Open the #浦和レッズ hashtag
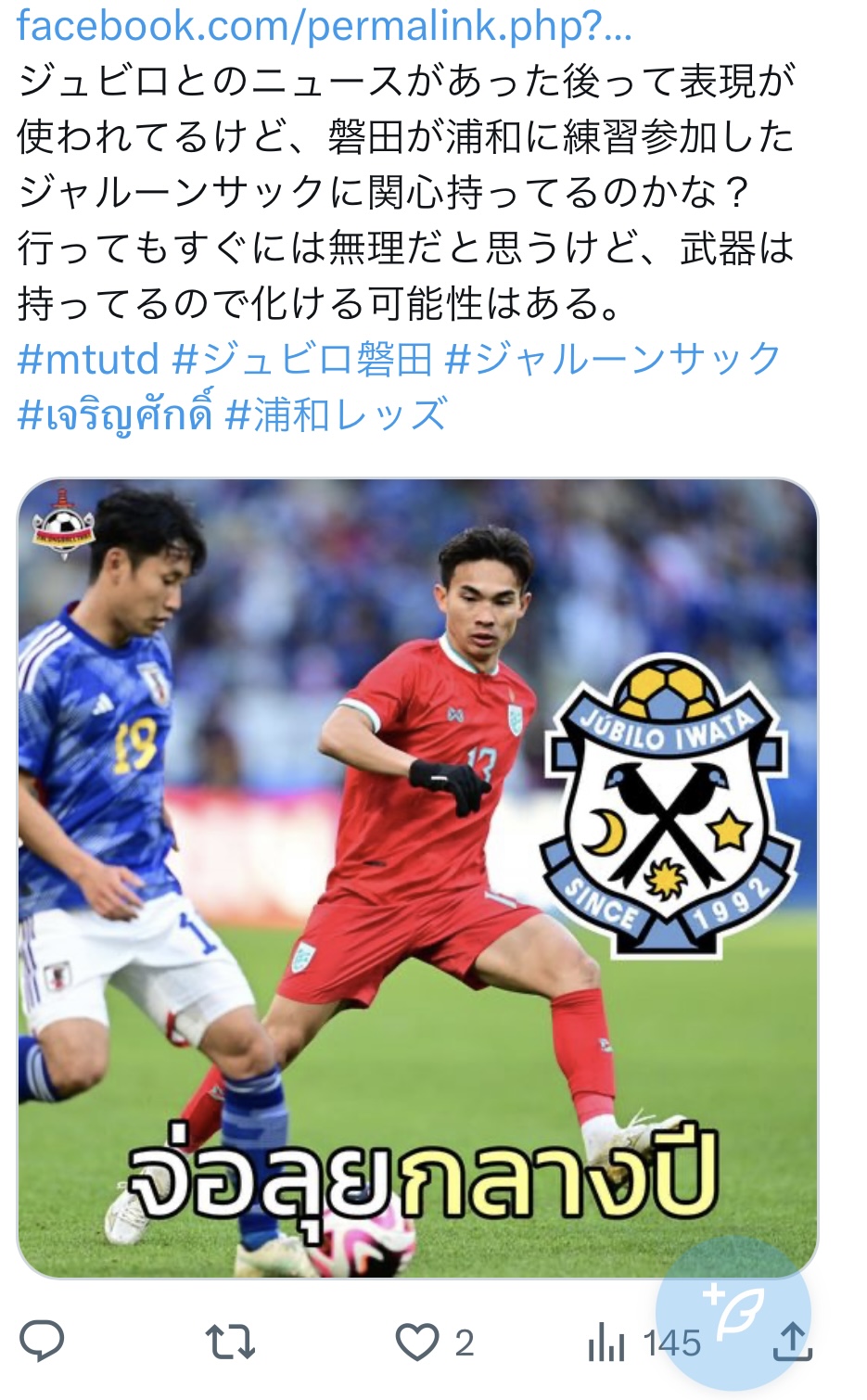 pyautogui.click(x=337, y=414)
